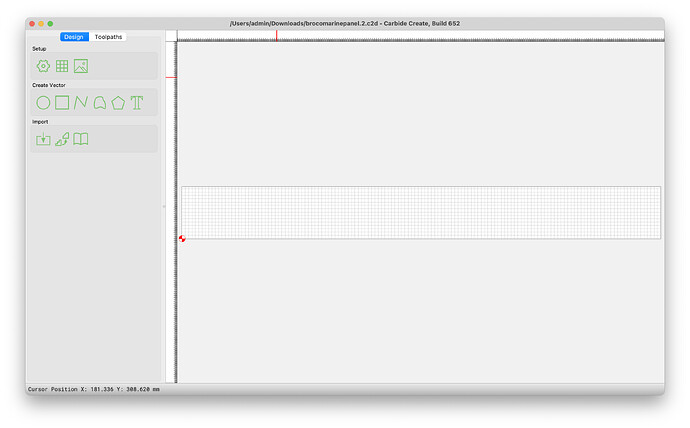Click the Import file icon
The width and height of the screenshot is (690, 428).
pos(43,139)
